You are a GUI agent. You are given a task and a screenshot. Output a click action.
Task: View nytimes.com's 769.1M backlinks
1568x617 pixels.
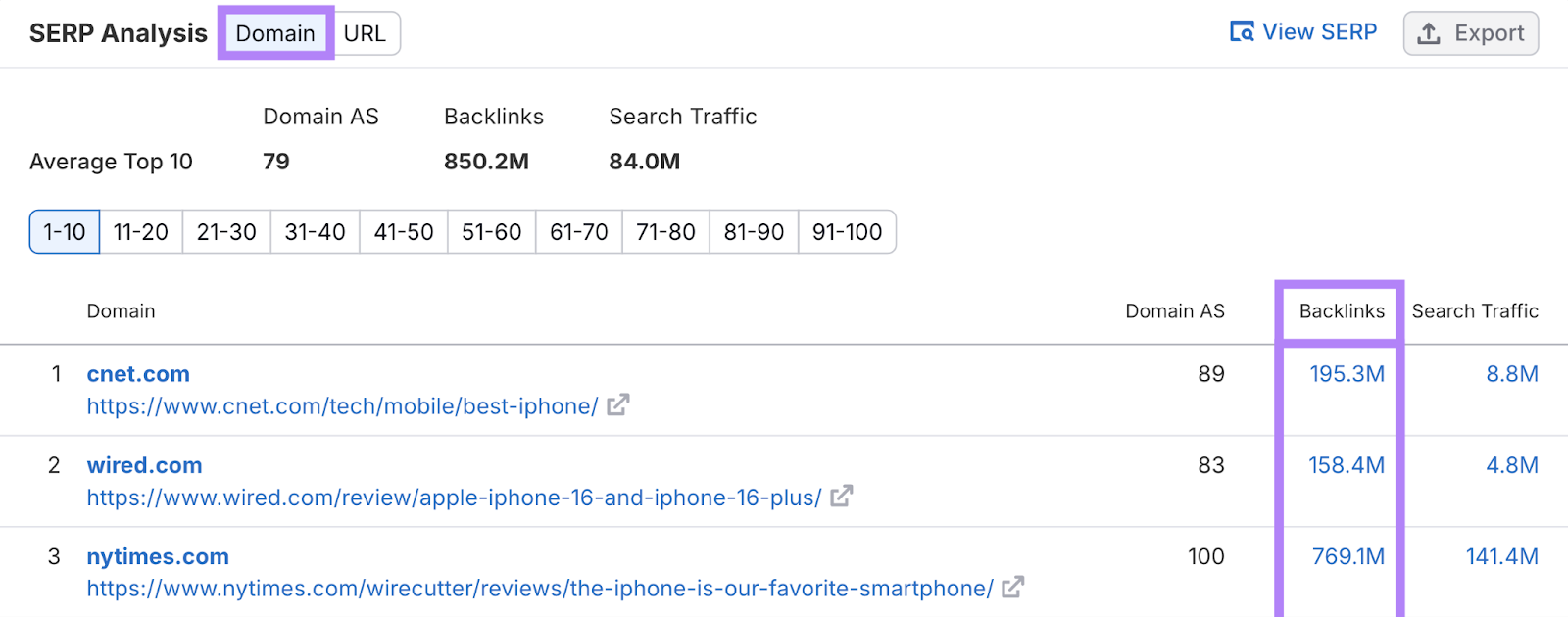coord(1347,555)
